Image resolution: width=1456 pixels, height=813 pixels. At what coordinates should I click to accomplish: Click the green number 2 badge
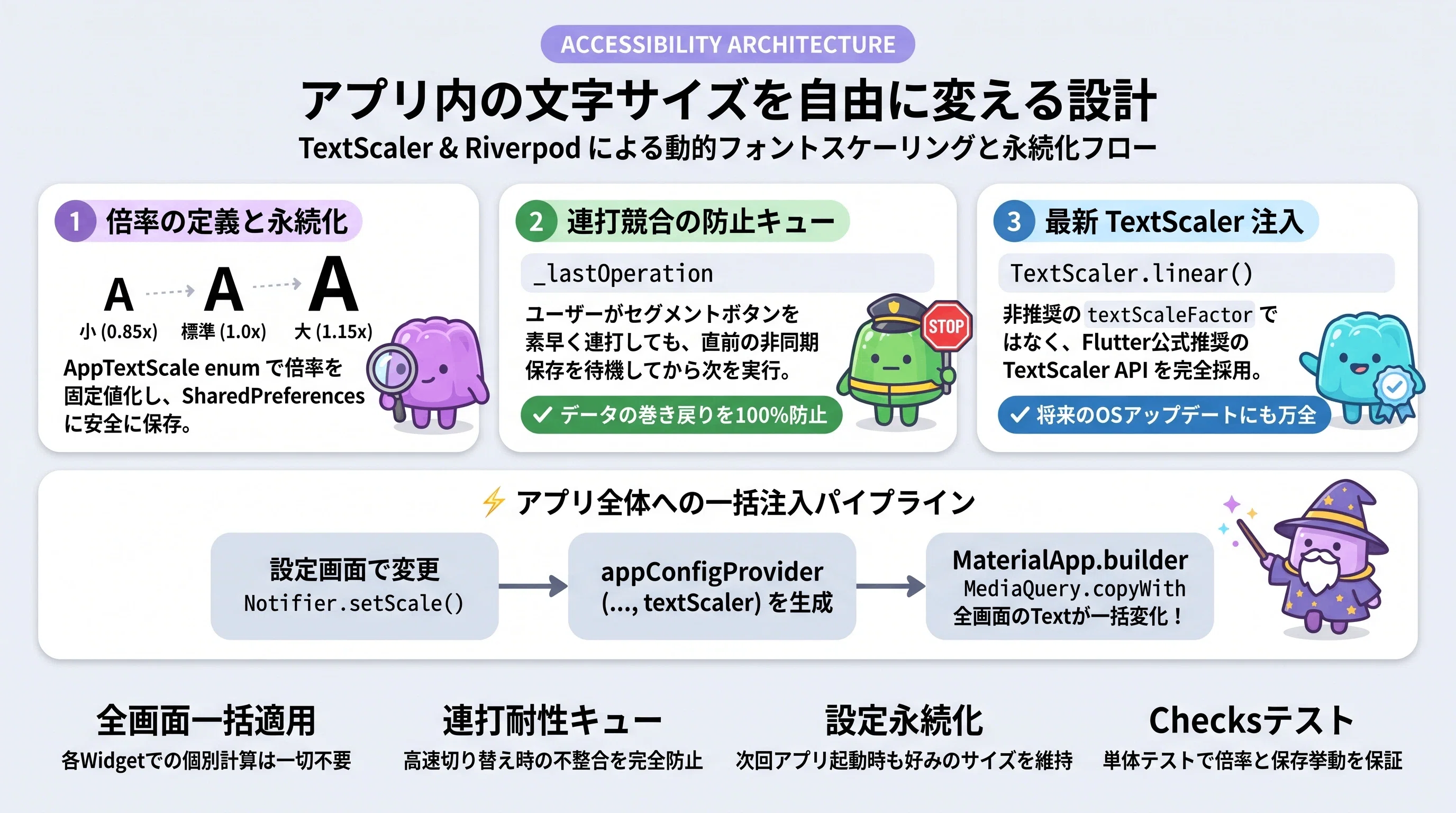[x=536, y=221]
